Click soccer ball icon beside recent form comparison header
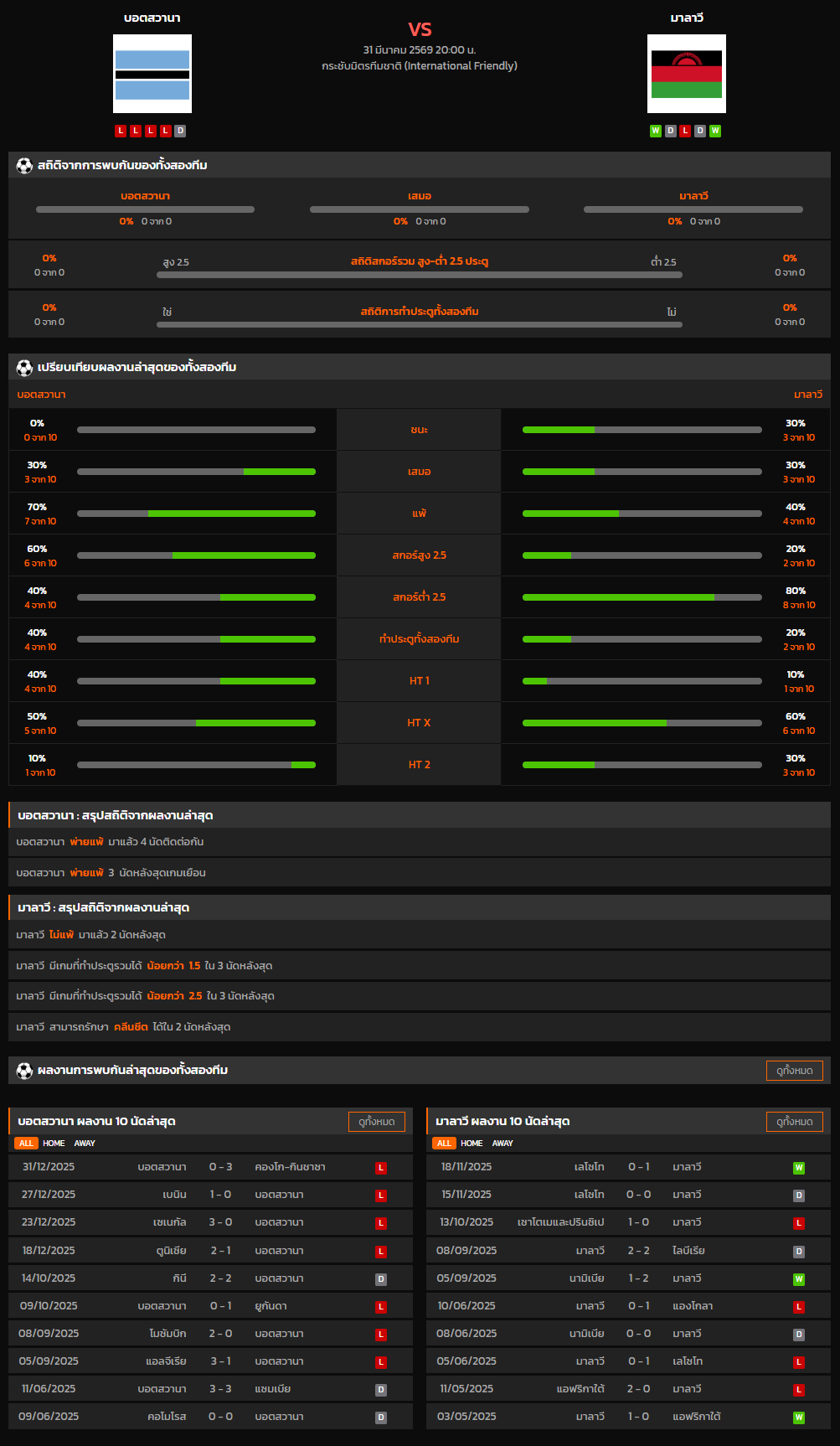This screenshot has height=1446, width=840. click(24, 368)
